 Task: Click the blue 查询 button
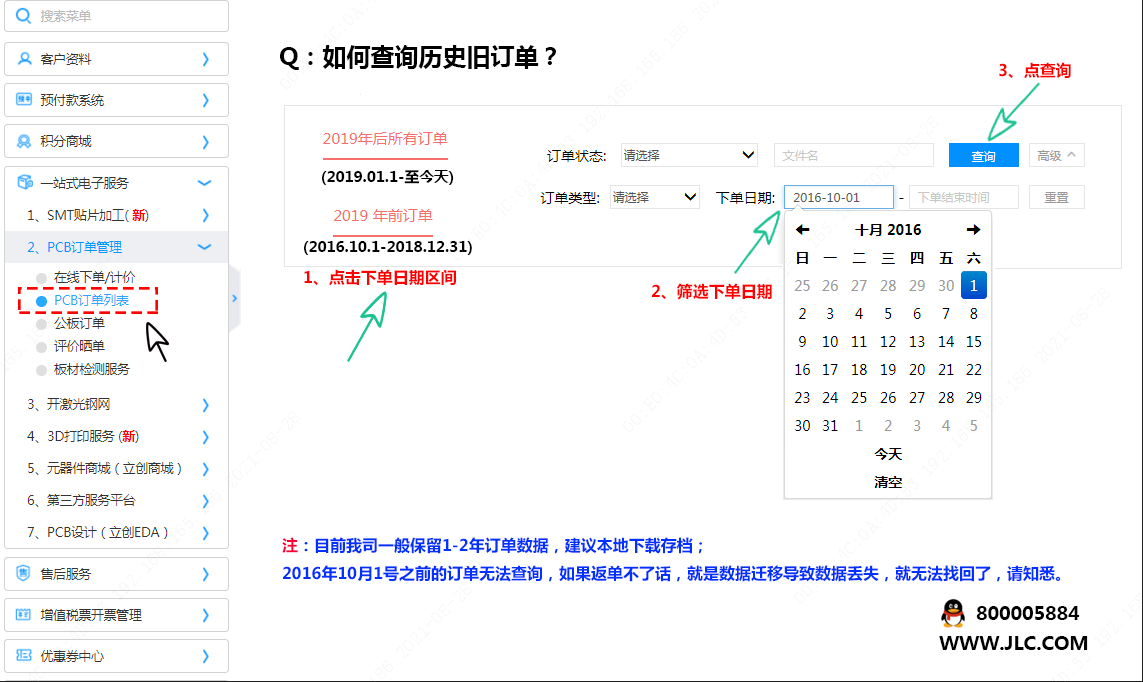(x=983, y=156)
